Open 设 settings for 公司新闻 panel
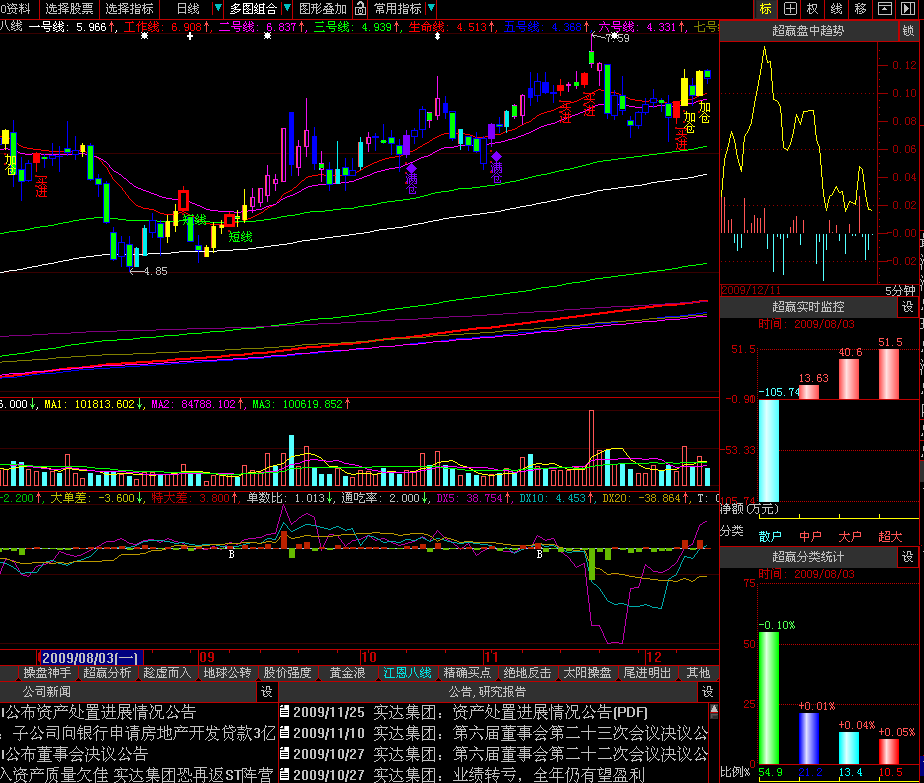Viewport: 924px width, 783px height. click(266, 692)
